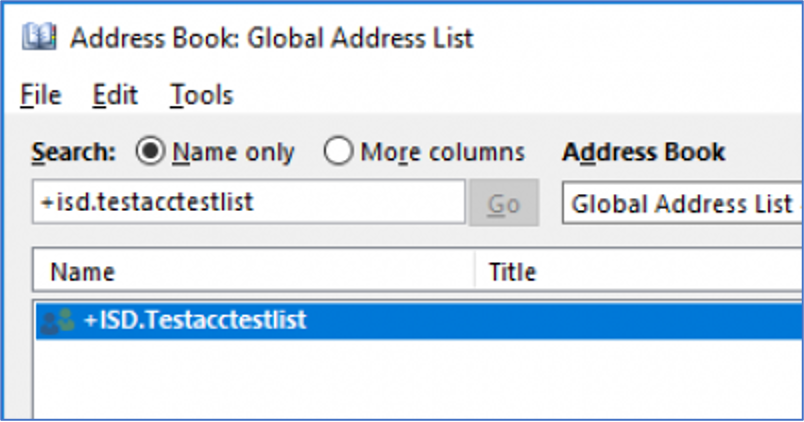Sort by the Name column header
This screenshot has height=422, width=804.
tap(254, 271)
